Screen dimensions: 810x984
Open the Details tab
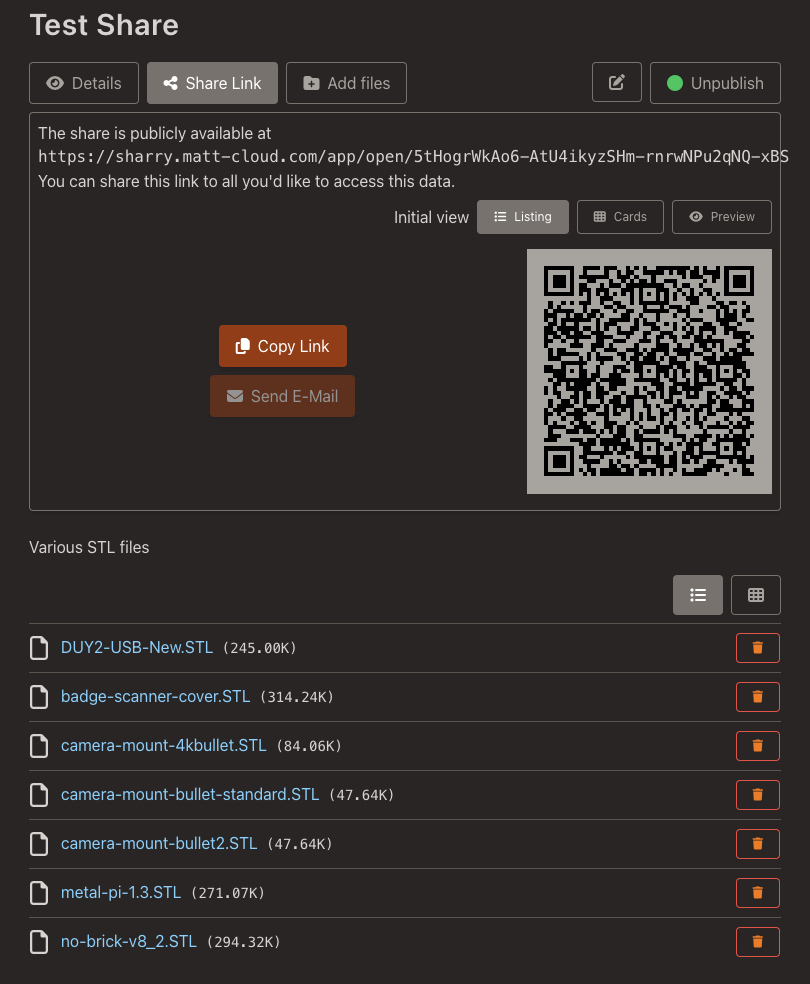point(84,83)
